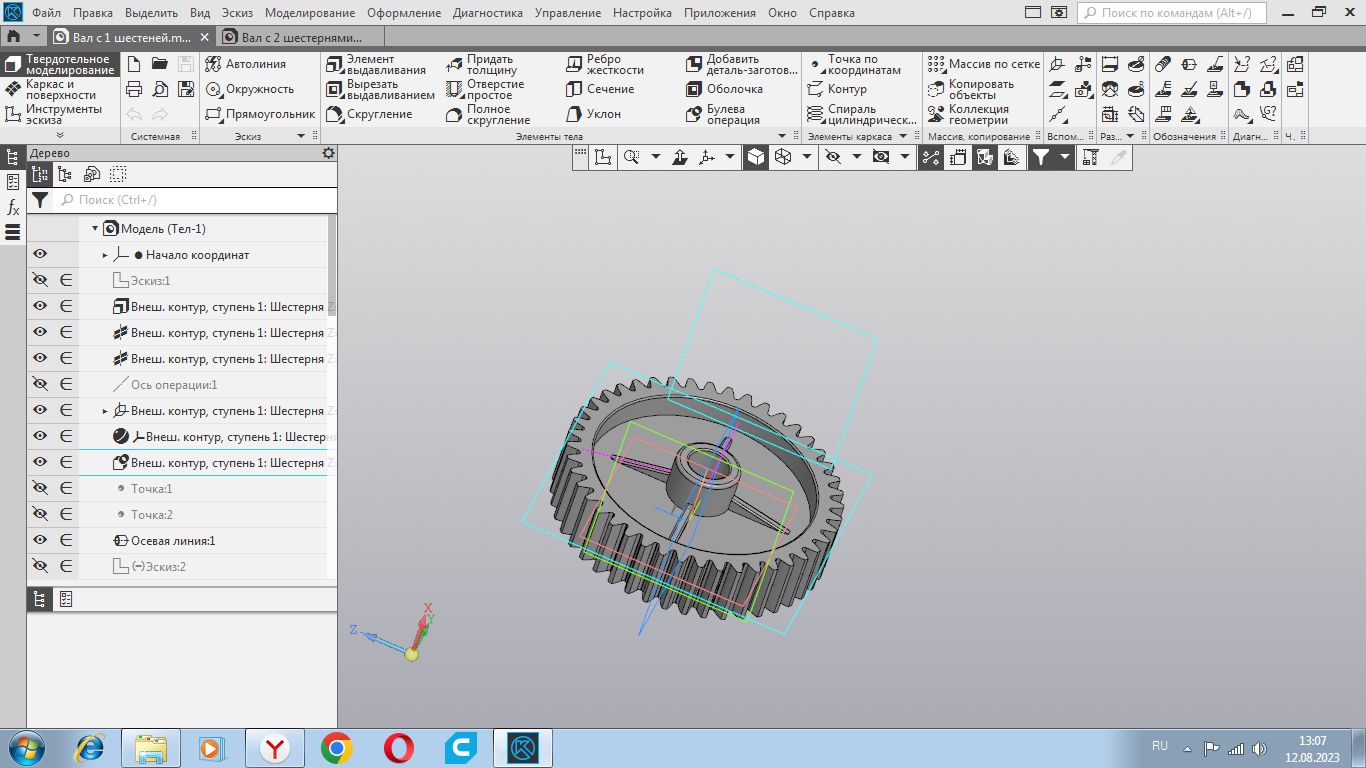
Task: Collapse the Модель (Тел-1) tree node
Action: click(x=95, y=229)
